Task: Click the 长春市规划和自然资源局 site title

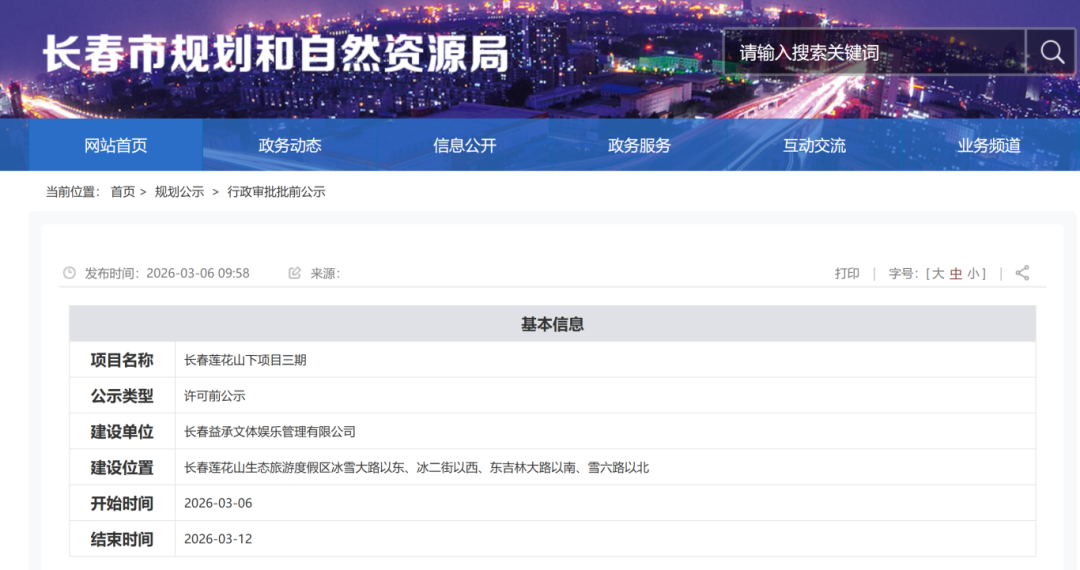Action: tap(276, 54)
